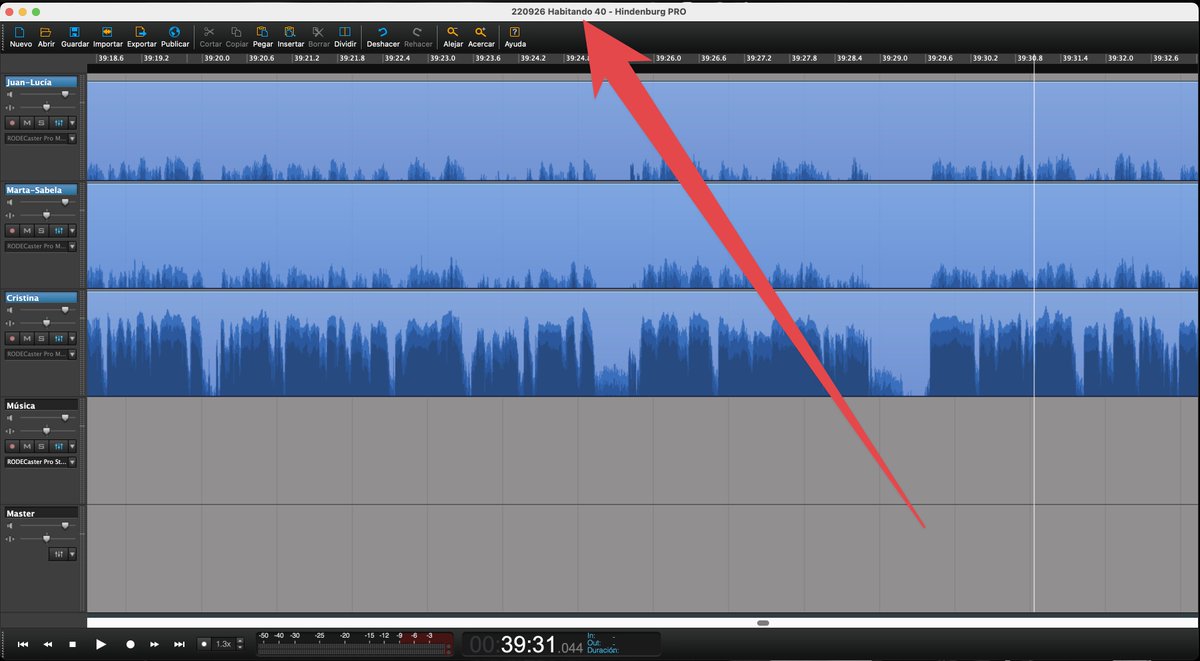
Task: Mute the Música track
Action: point(27,446)
